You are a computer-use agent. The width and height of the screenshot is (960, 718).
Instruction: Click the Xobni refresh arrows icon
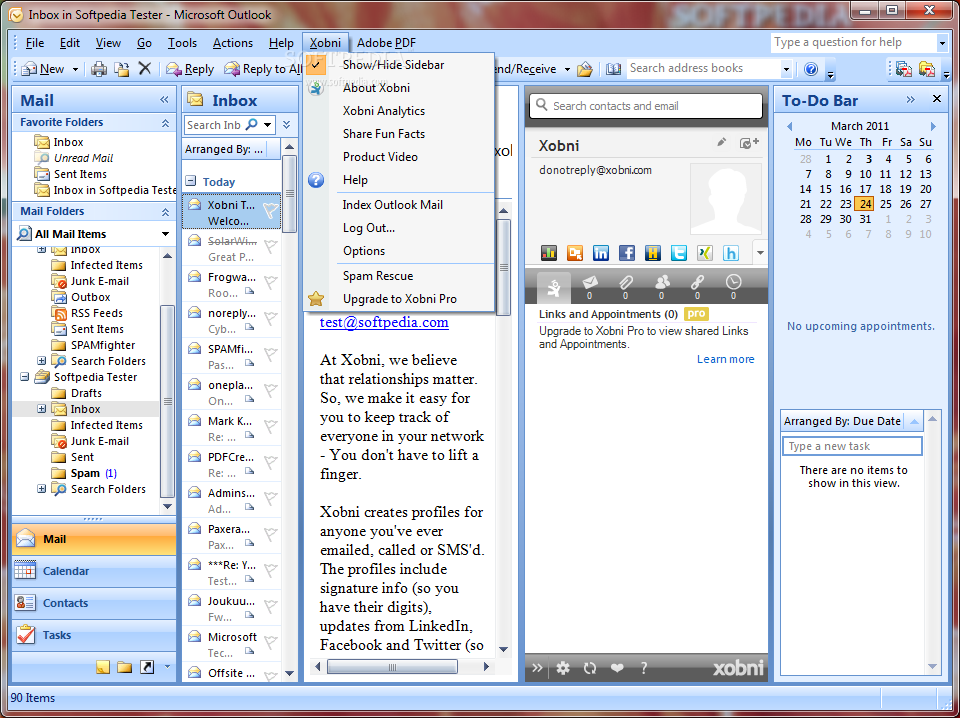590,668
